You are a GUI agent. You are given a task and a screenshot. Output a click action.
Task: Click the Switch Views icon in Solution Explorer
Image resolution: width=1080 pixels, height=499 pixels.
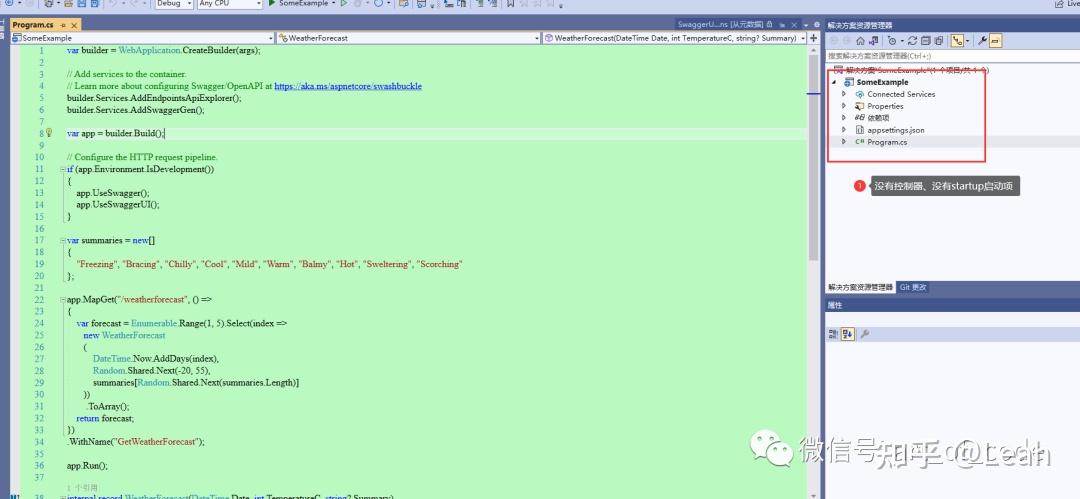coord(873,41)
